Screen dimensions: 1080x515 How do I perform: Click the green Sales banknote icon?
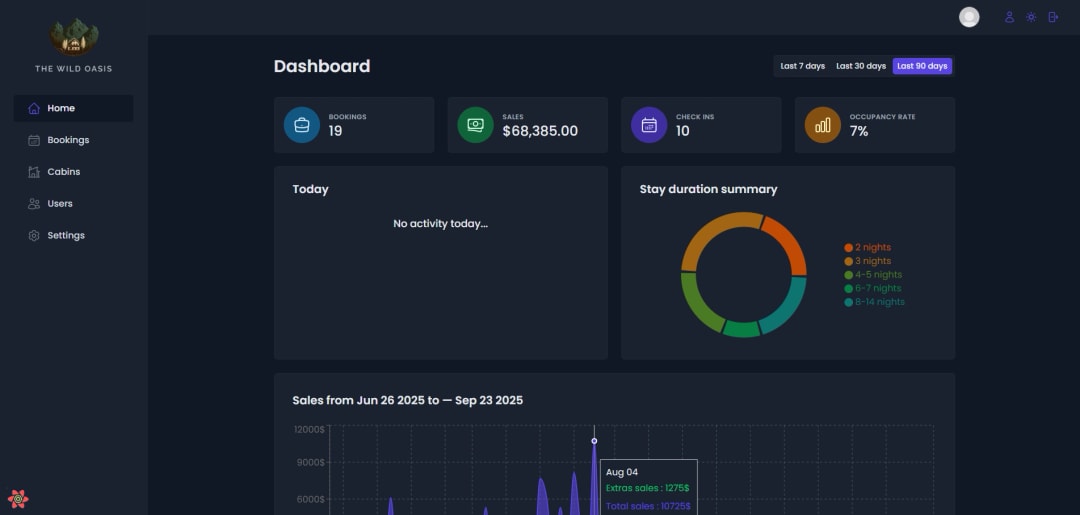[x=475, y=125]
